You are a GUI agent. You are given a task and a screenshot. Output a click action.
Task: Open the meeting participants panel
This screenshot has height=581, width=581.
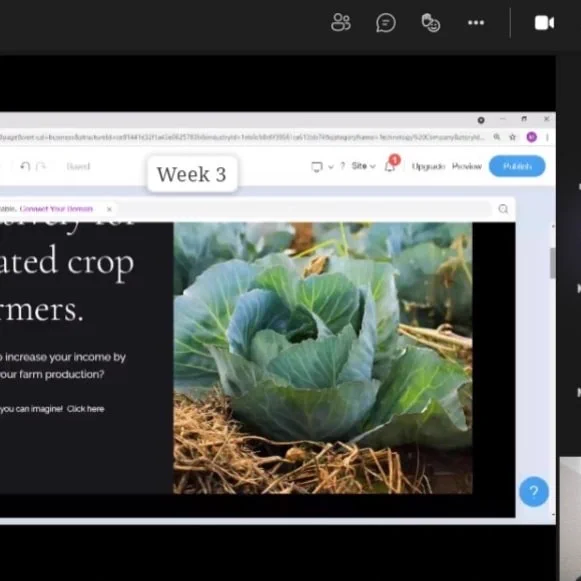click(x=341, y=23)
